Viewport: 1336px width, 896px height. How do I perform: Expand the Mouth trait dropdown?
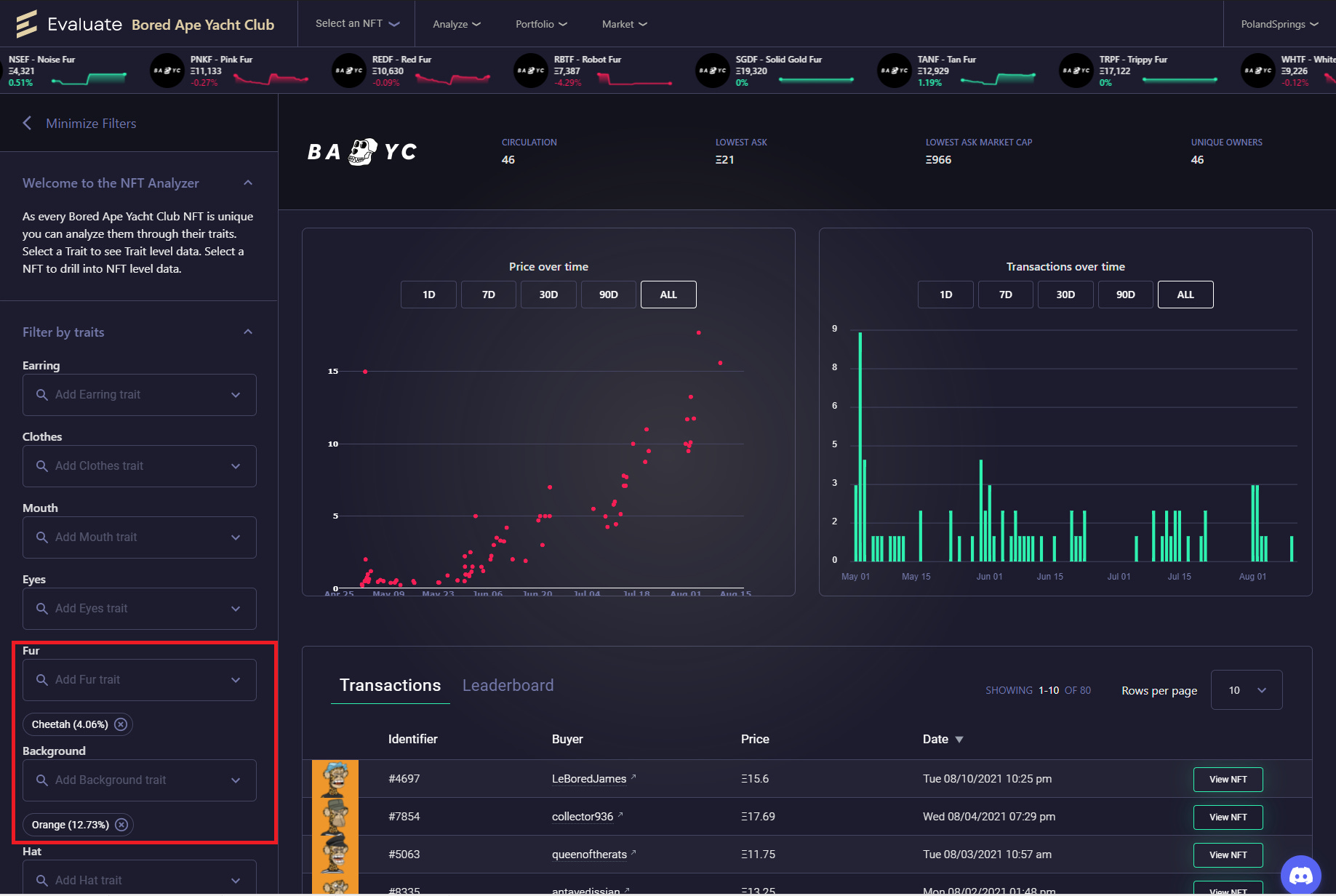coord(236,537)
